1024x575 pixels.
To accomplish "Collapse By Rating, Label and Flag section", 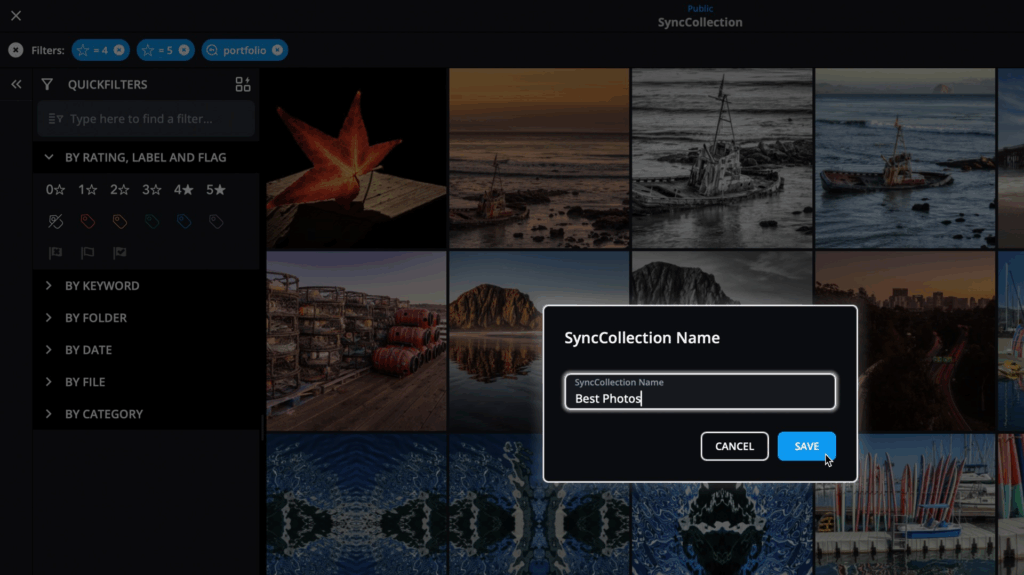I will click(146, 157).
